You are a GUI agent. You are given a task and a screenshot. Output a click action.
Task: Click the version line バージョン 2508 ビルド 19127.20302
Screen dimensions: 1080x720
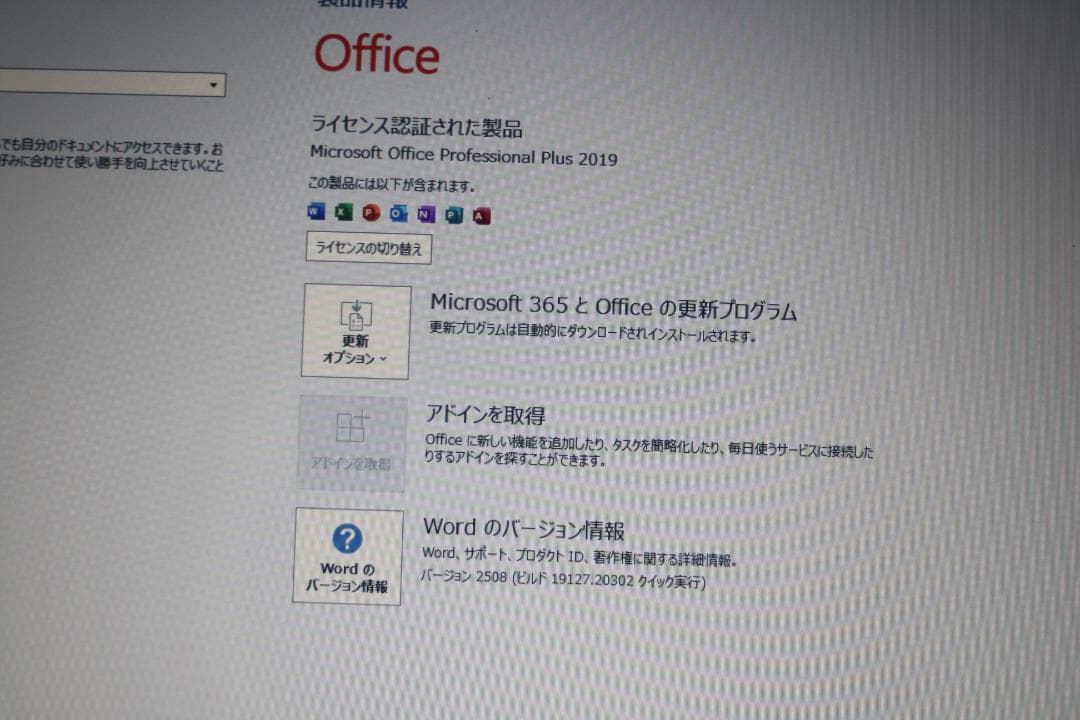pyautogui.click(x=563, y=579)
